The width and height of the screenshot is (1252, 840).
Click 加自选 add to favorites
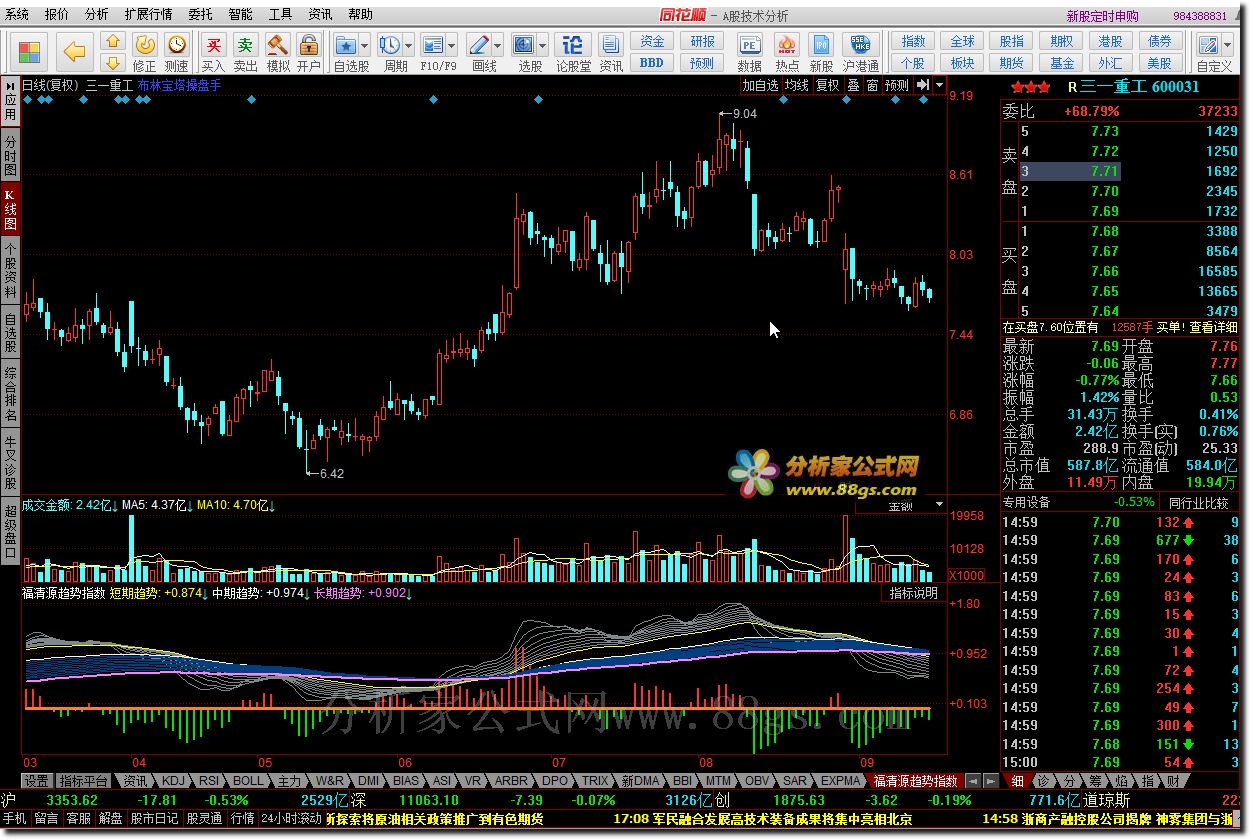pos(760,85)
